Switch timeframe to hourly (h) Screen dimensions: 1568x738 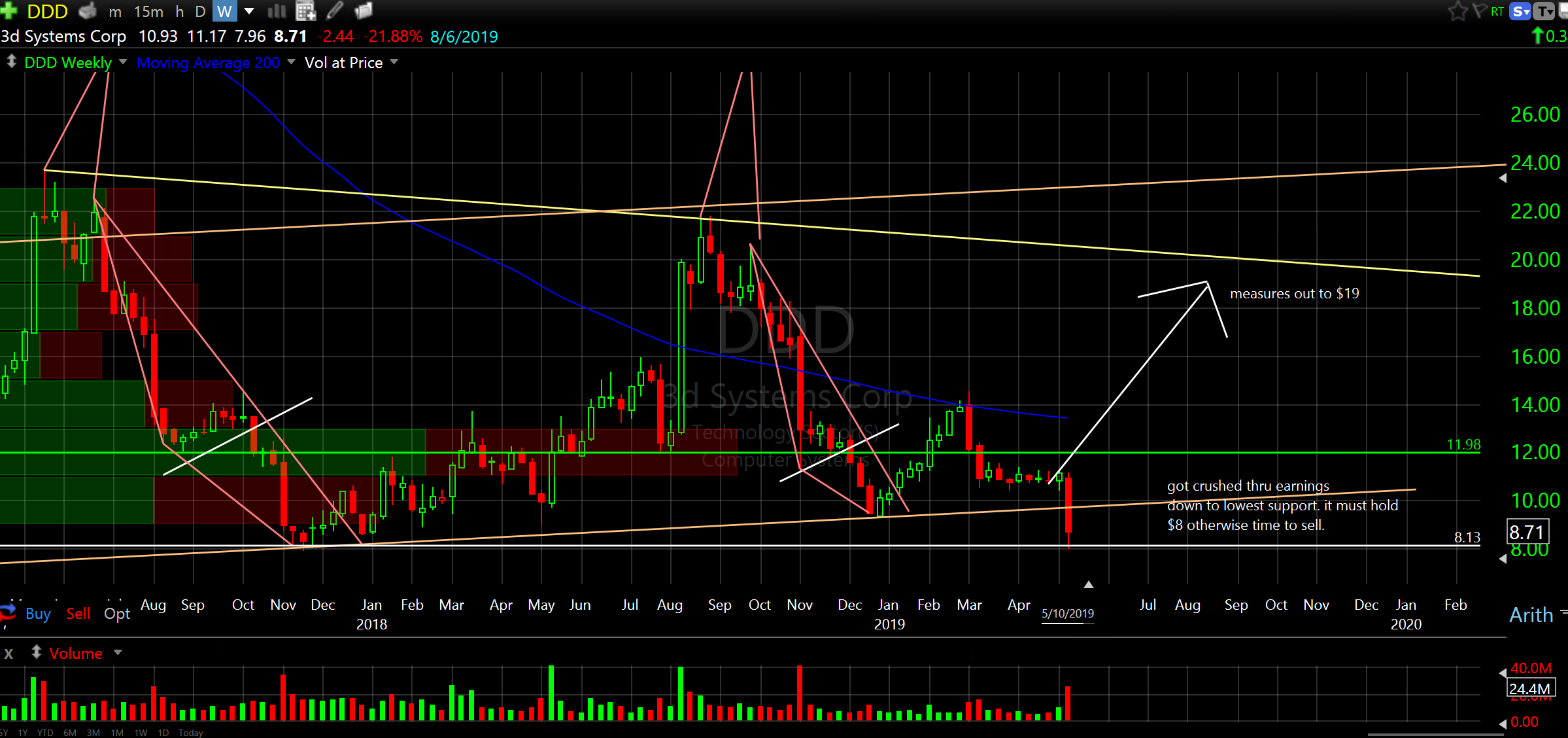[180, 12]
